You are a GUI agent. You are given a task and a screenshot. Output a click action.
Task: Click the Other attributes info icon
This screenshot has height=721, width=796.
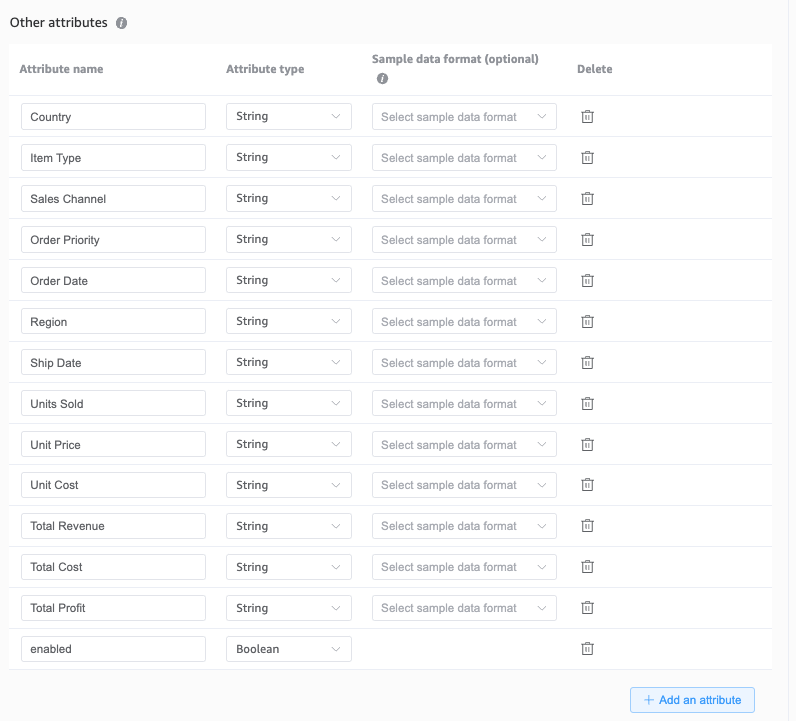[122, 23]
